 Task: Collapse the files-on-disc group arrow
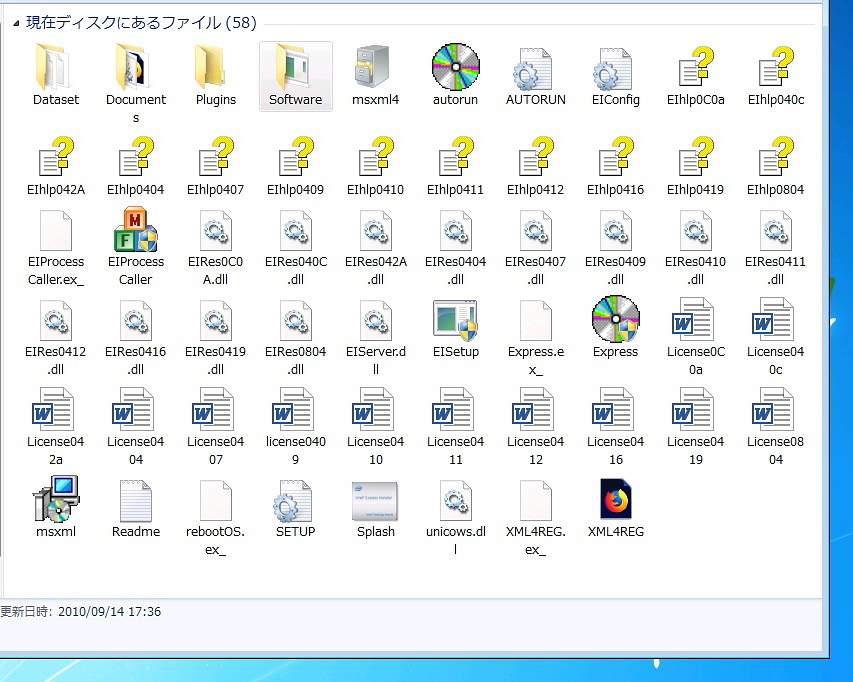click(x=16, y=23)
